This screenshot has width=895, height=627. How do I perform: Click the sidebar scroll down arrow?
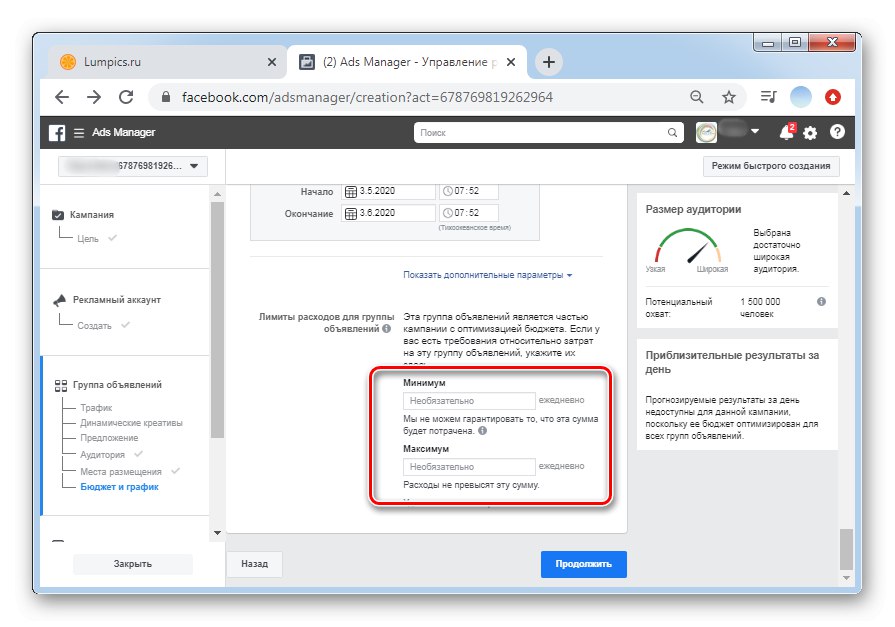217,533
